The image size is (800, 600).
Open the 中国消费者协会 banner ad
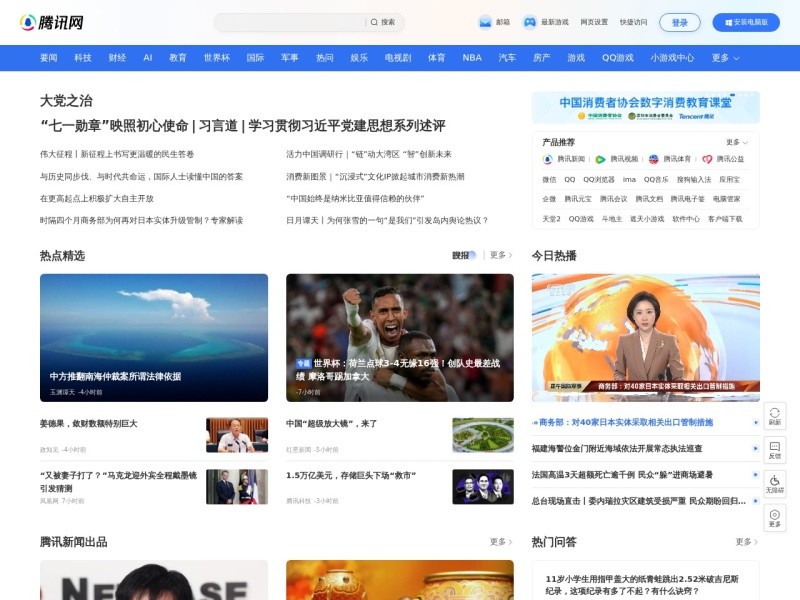point(645,107)
